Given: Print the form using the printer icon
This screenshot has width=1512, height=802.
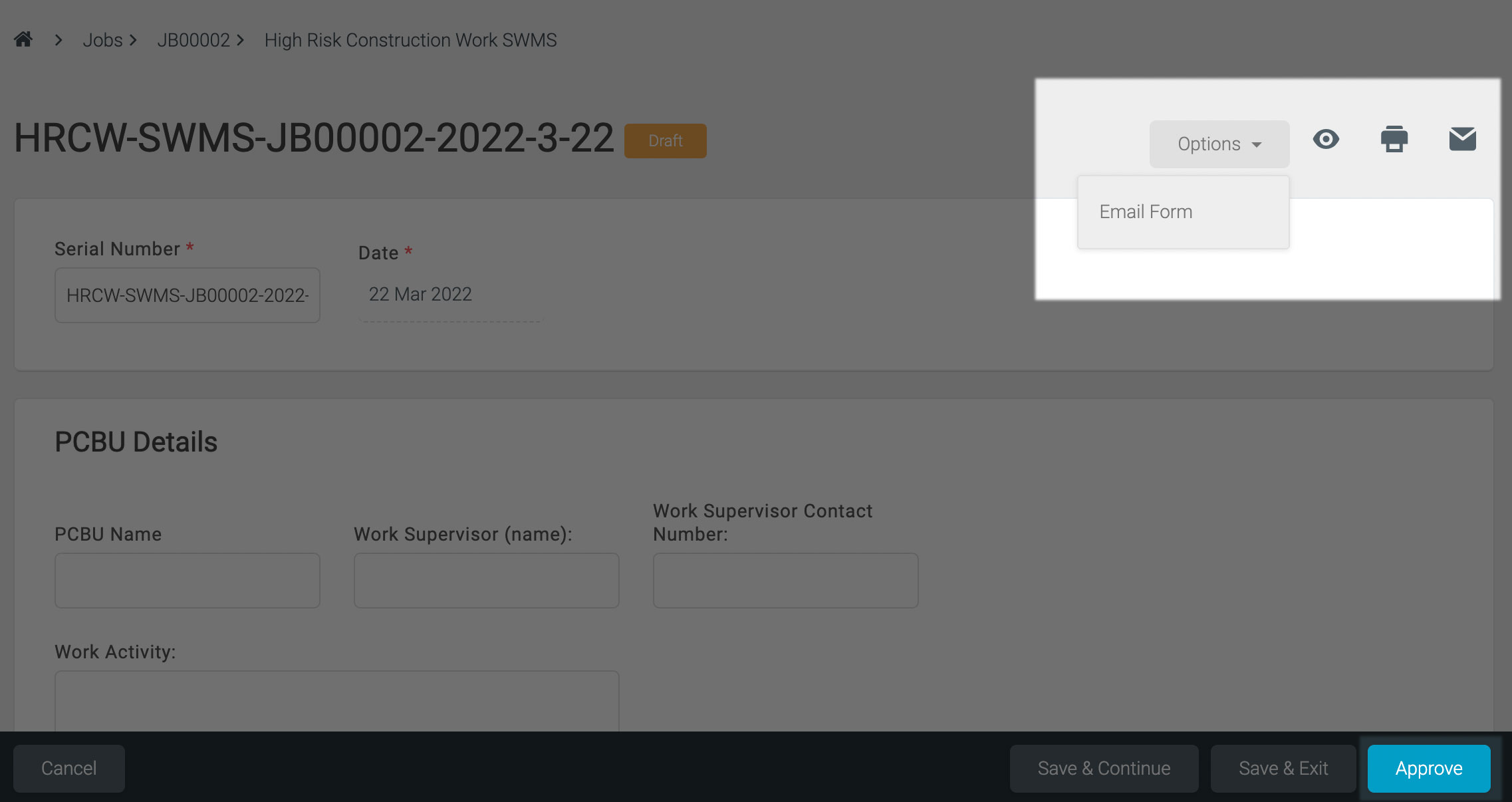Looking at the screenshot, I should 1394,139.
